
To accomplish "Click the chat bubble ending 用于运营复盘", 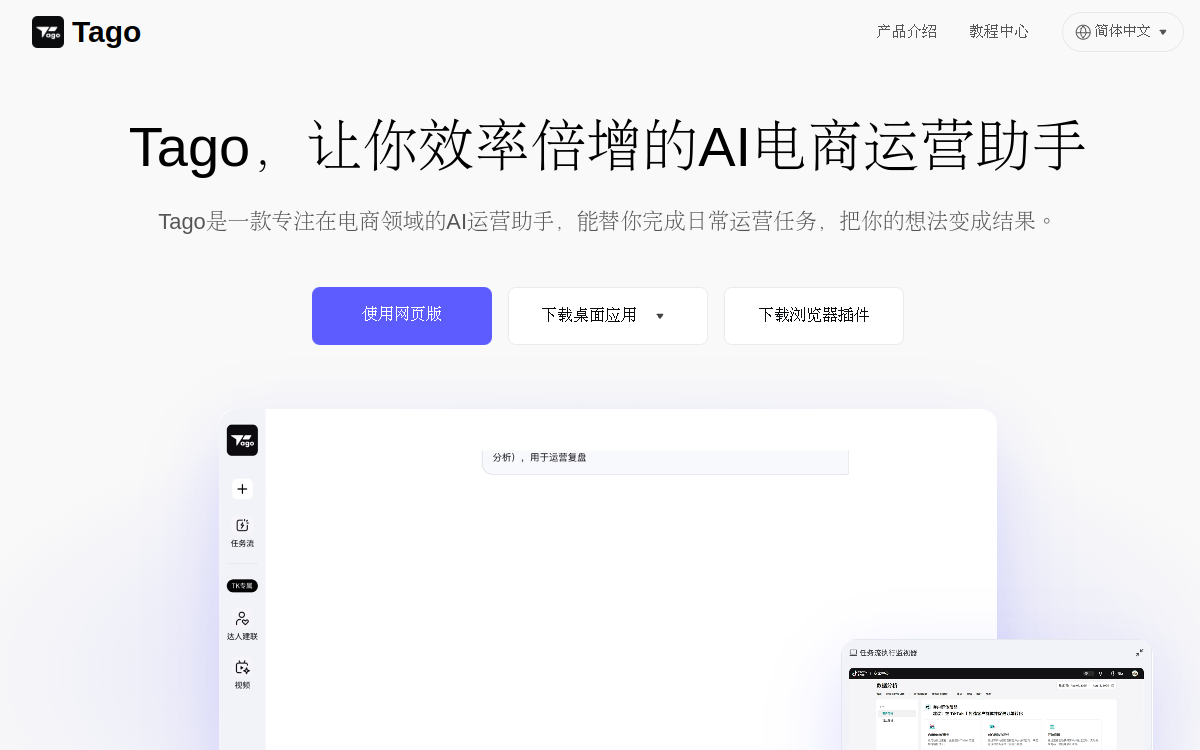I will (665, 461).
